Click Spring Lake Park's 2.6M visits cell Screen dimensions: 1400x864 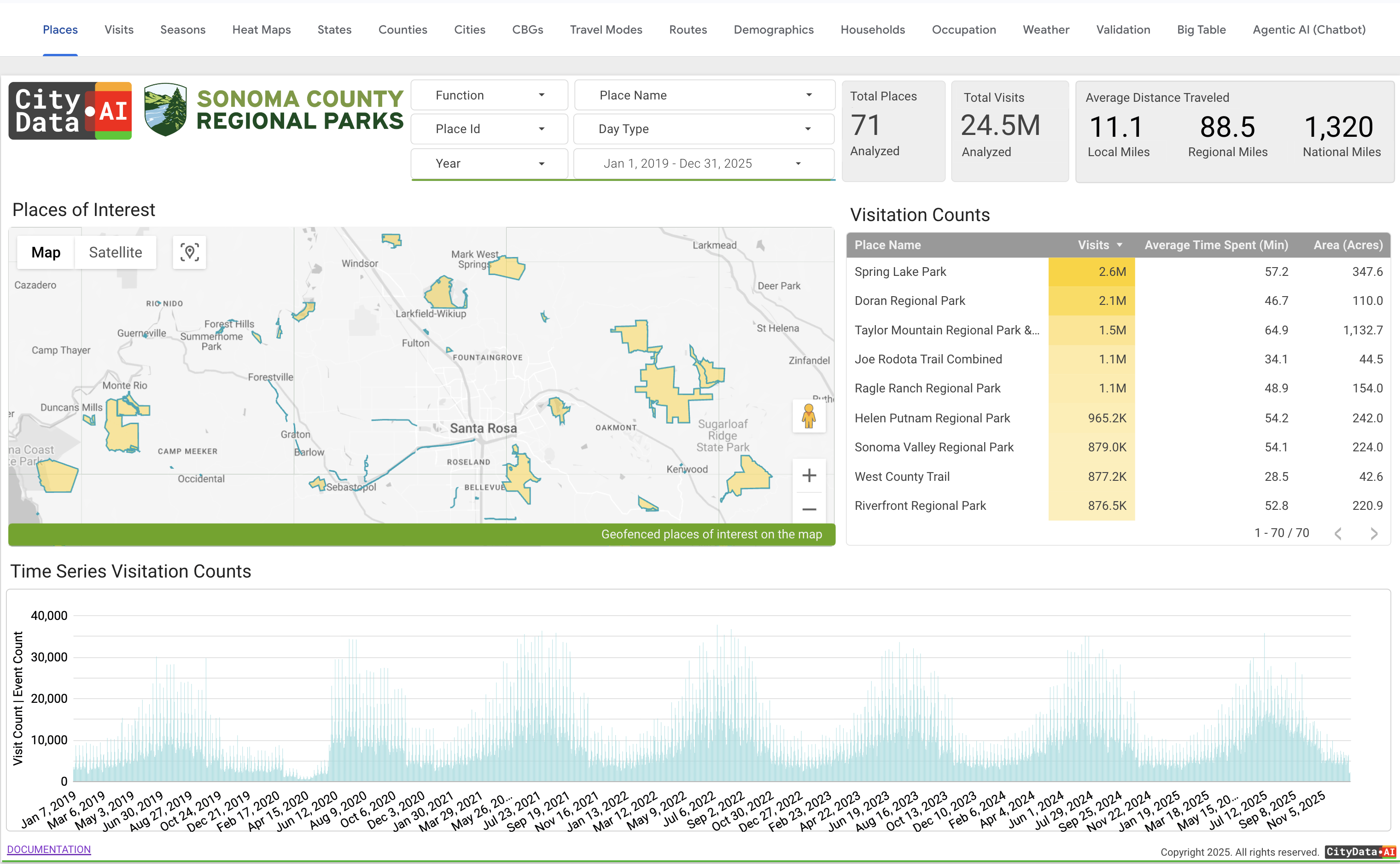point(1091,272)
